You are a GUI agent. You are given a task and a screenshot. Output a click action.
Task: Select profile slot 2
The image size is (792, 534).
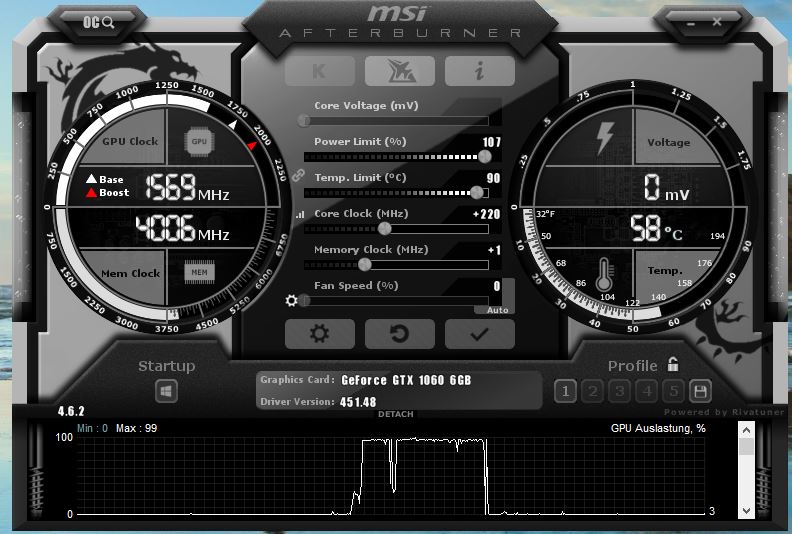coord(592,391)
